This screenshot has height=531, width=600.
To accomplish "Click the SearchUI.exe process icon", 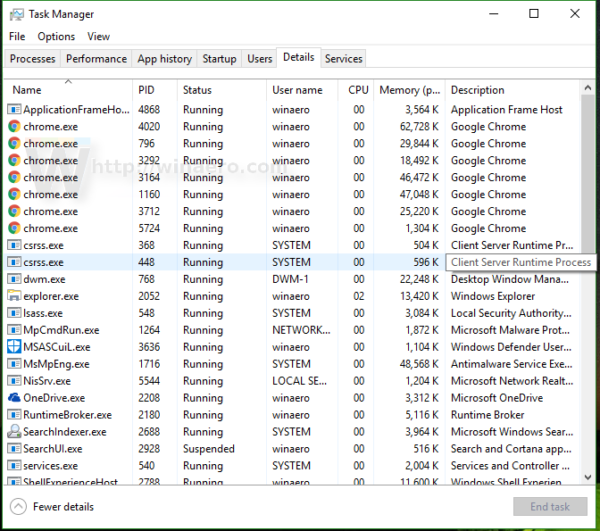I will pos(14,449).
